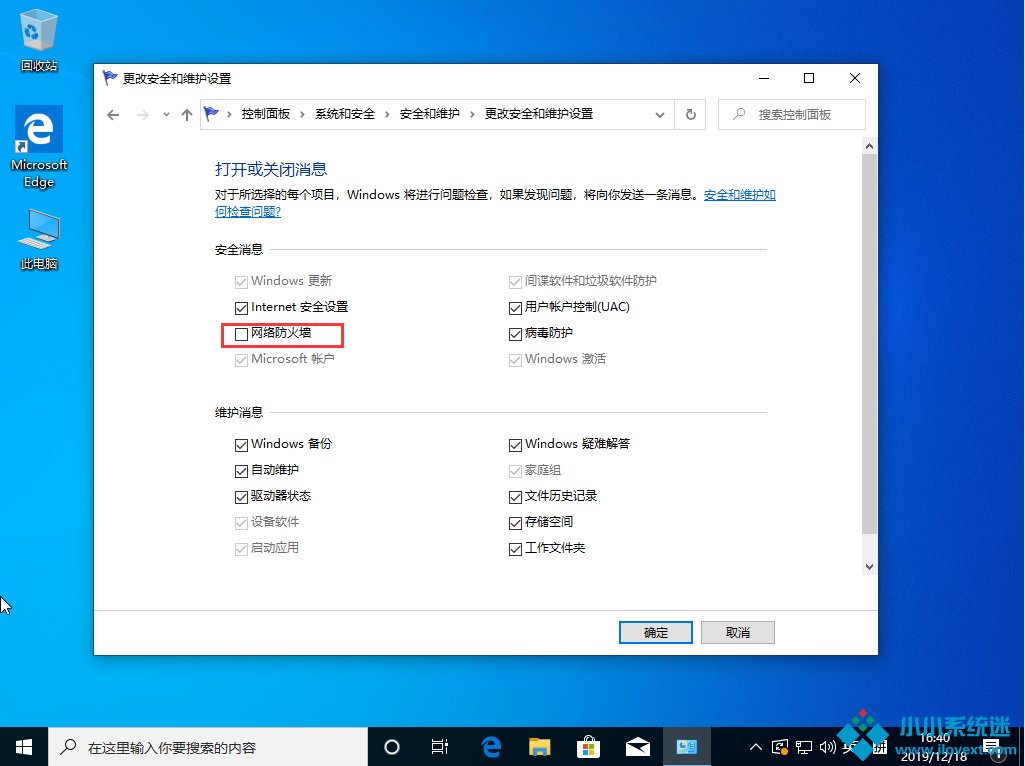The image size is (1025, 766).
Task: Open Mail app from the taskbar
Action: click(x=637, y=746)
